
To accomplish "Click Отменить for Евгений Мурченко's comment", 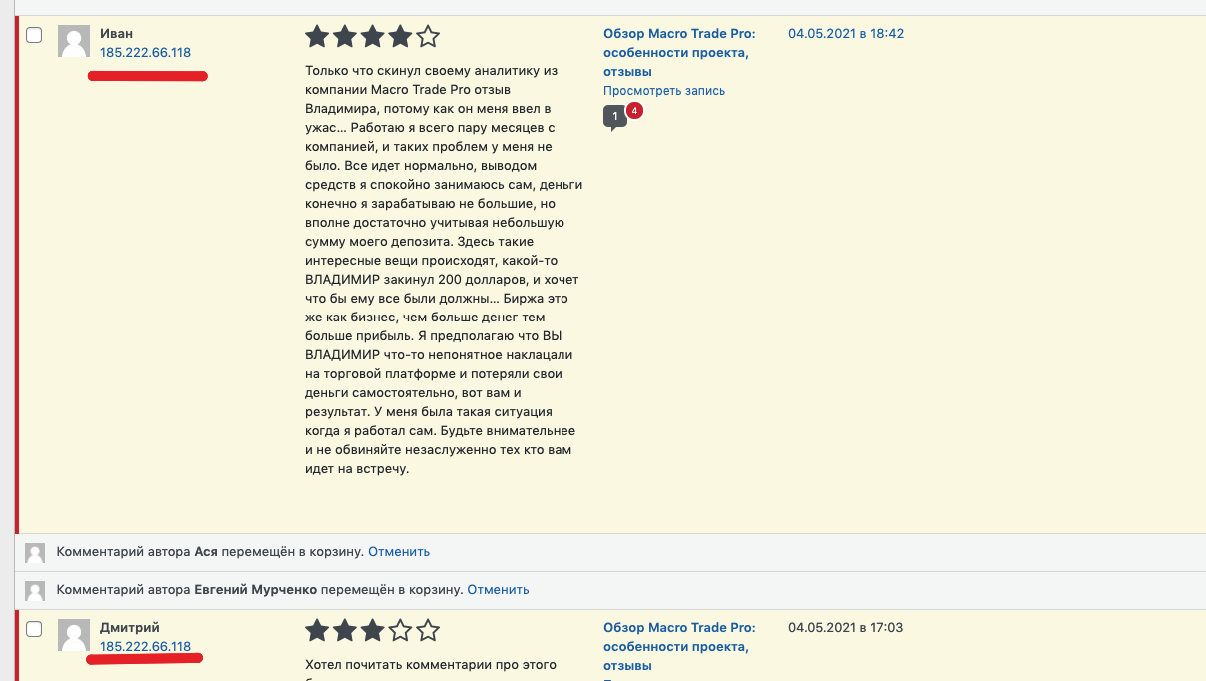I will 498,590.
